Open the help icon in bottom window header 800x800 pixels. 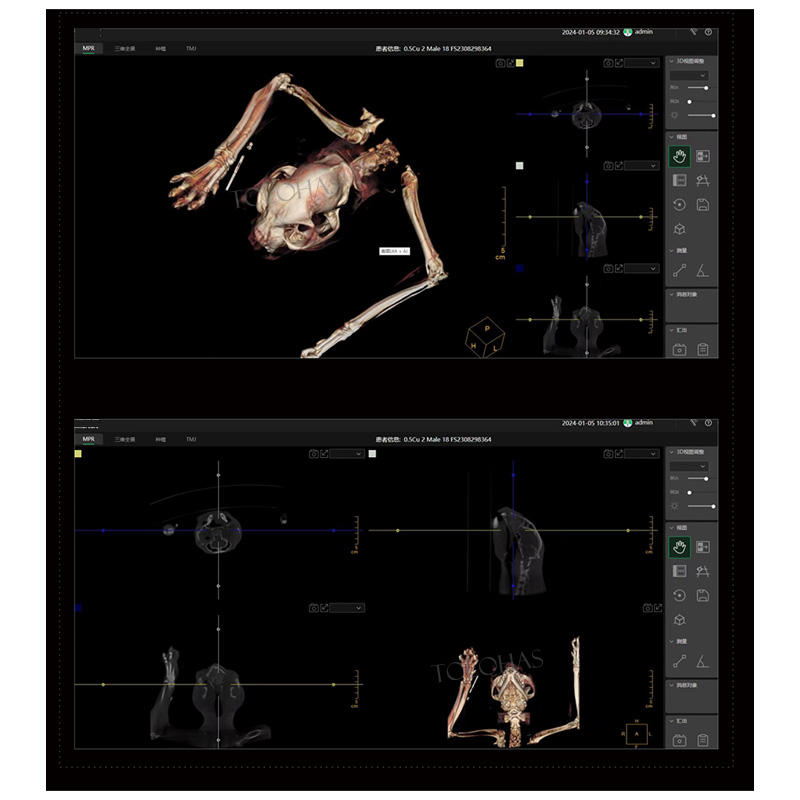click(708, 423)
